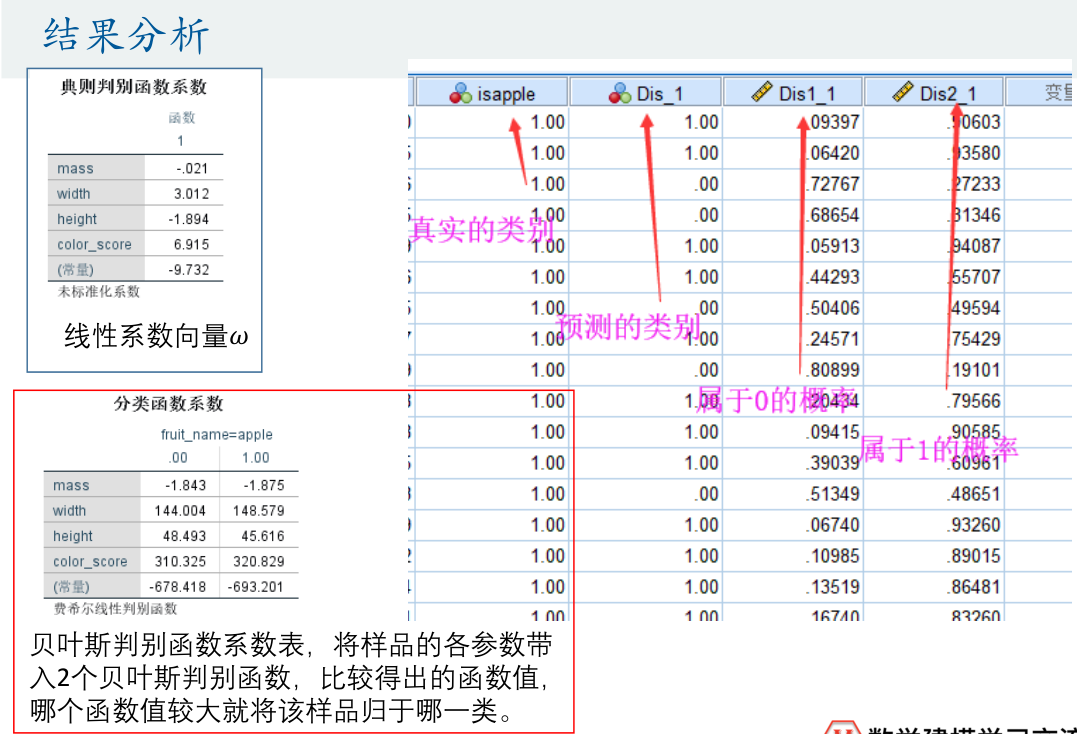Click the Dis1_1 cell value .44293
The height and width of the screenshot is (734, 1077).
click(832, 277)
